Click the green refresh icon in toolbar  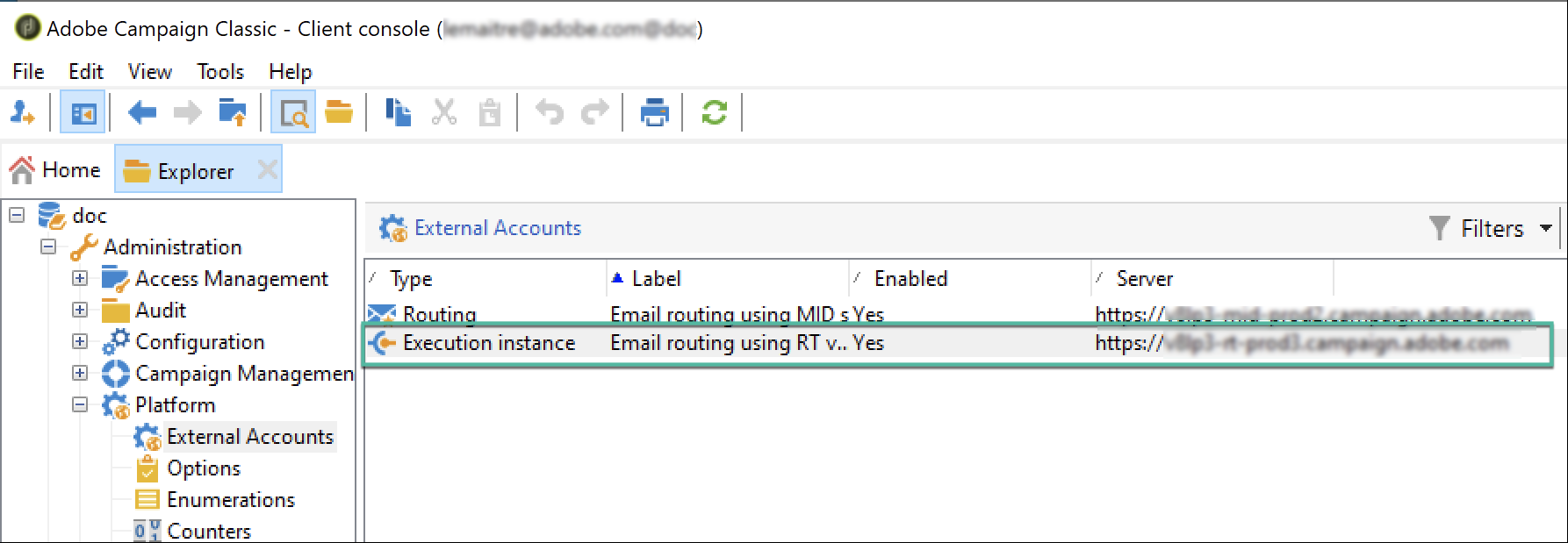[x=714, y=112]
